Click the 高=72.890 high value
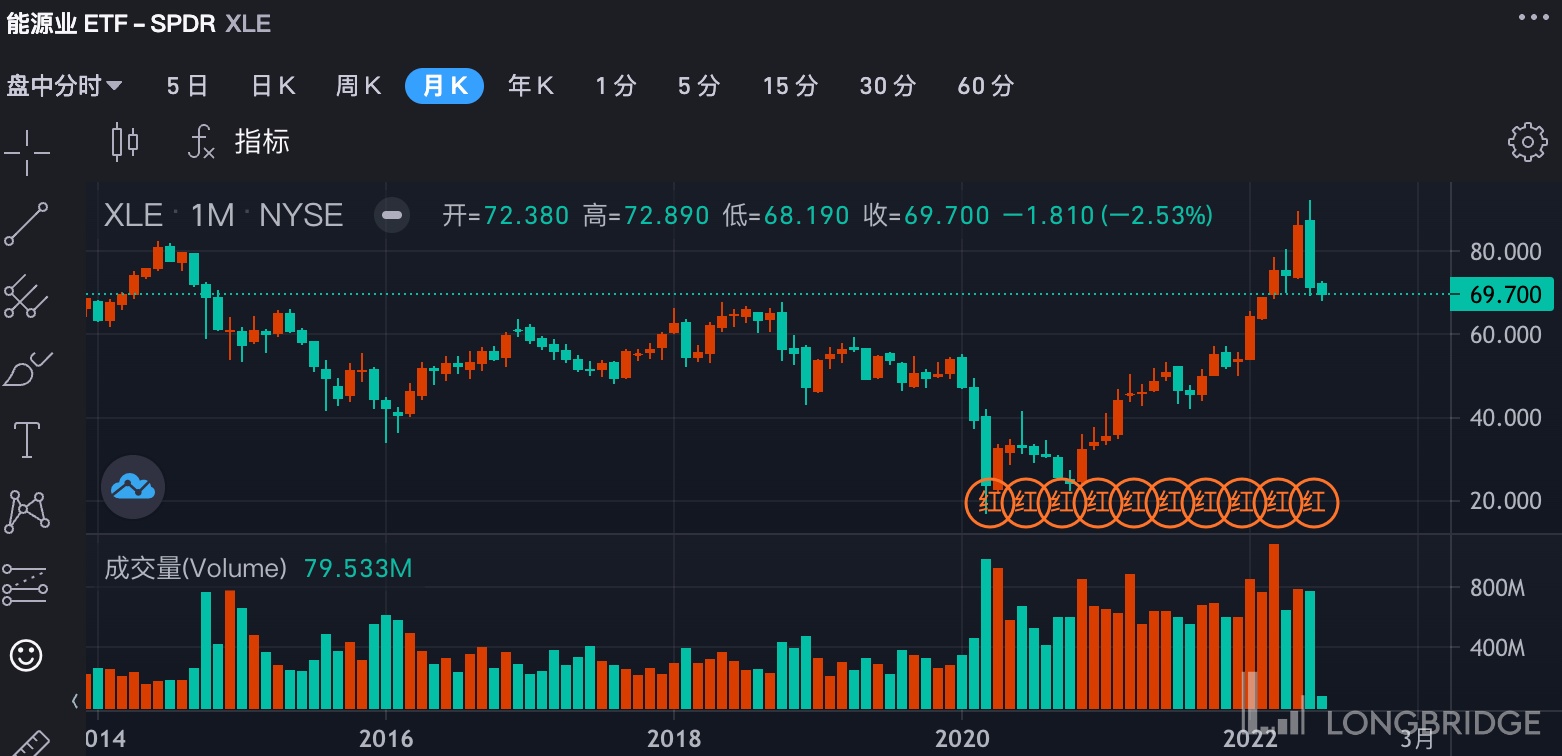This screenshot has width=1562, height=756. coord(646,215)
